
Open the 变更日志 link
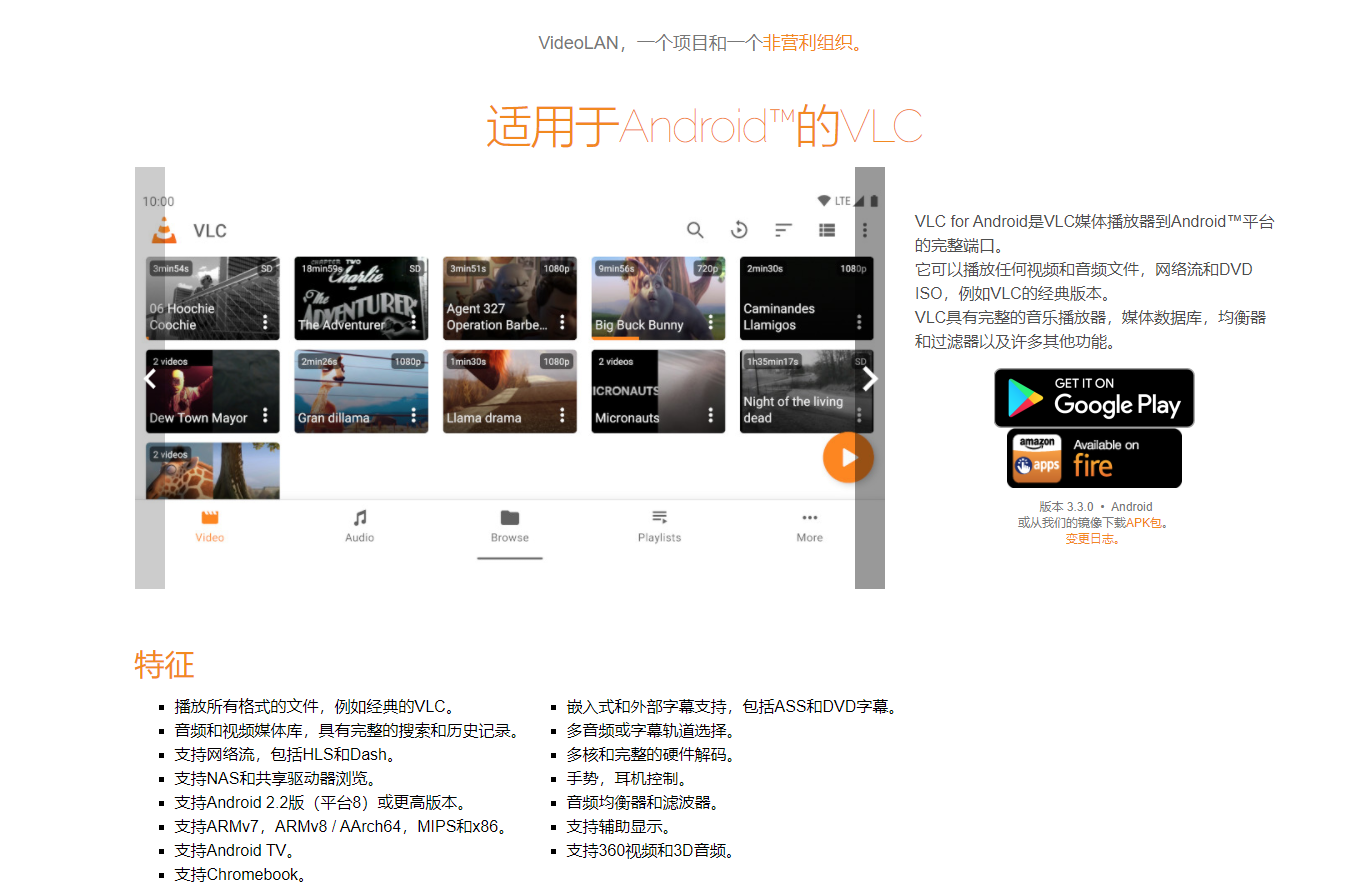click(1090, 538)
